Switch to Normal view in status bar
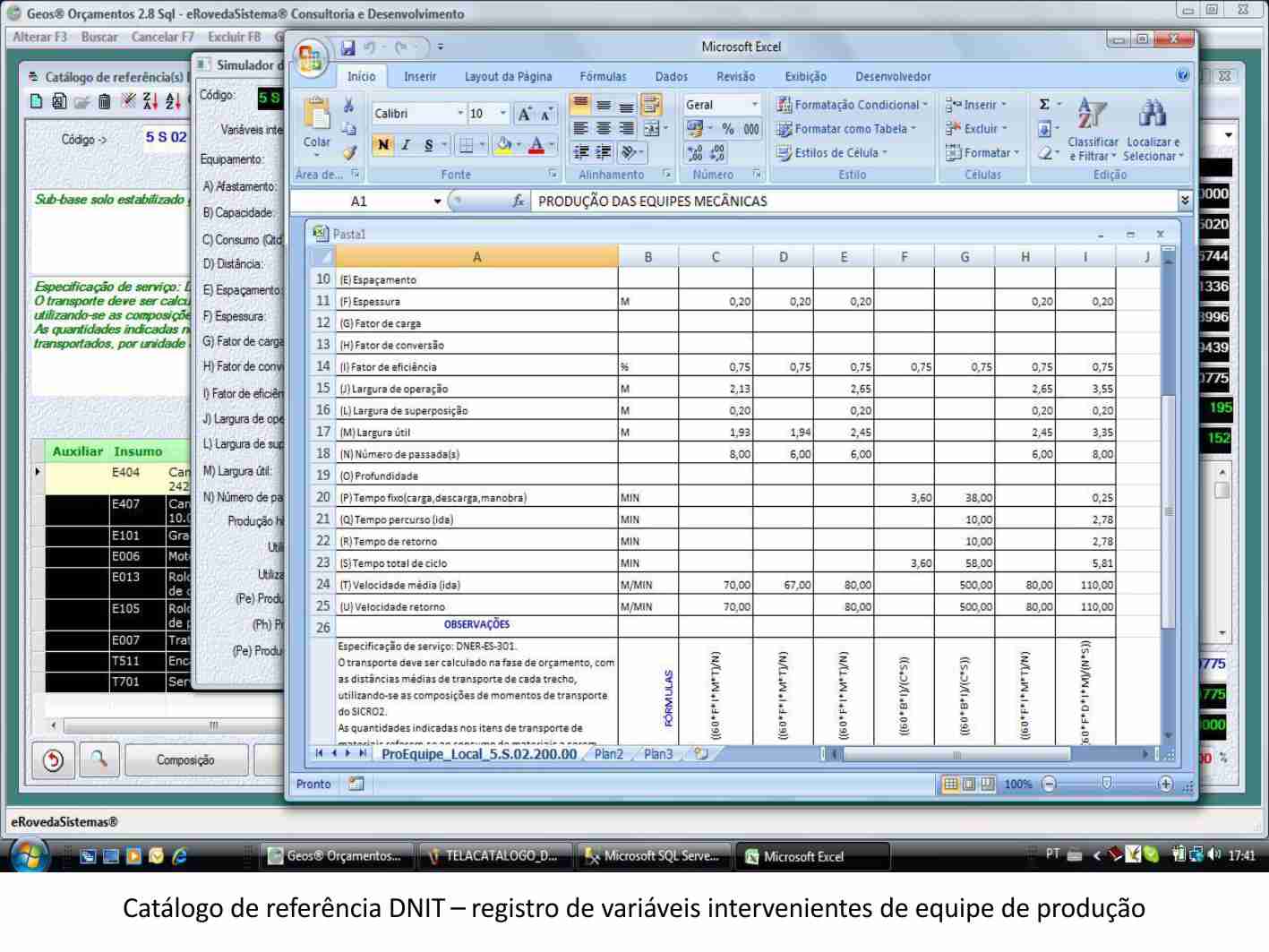 (x=951, y=785)
